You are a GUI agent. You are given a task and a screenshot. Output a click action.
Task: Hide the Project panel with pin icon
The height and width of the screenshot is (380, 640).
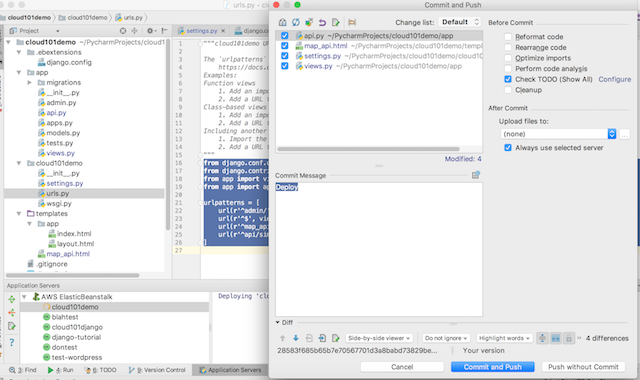164,31
